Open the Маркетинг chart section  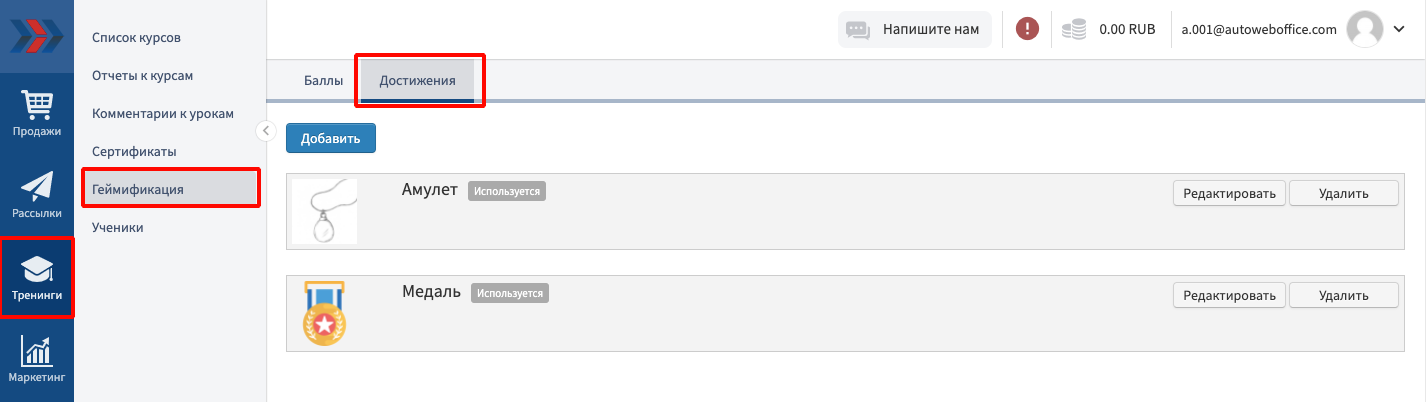pos(37,359)
